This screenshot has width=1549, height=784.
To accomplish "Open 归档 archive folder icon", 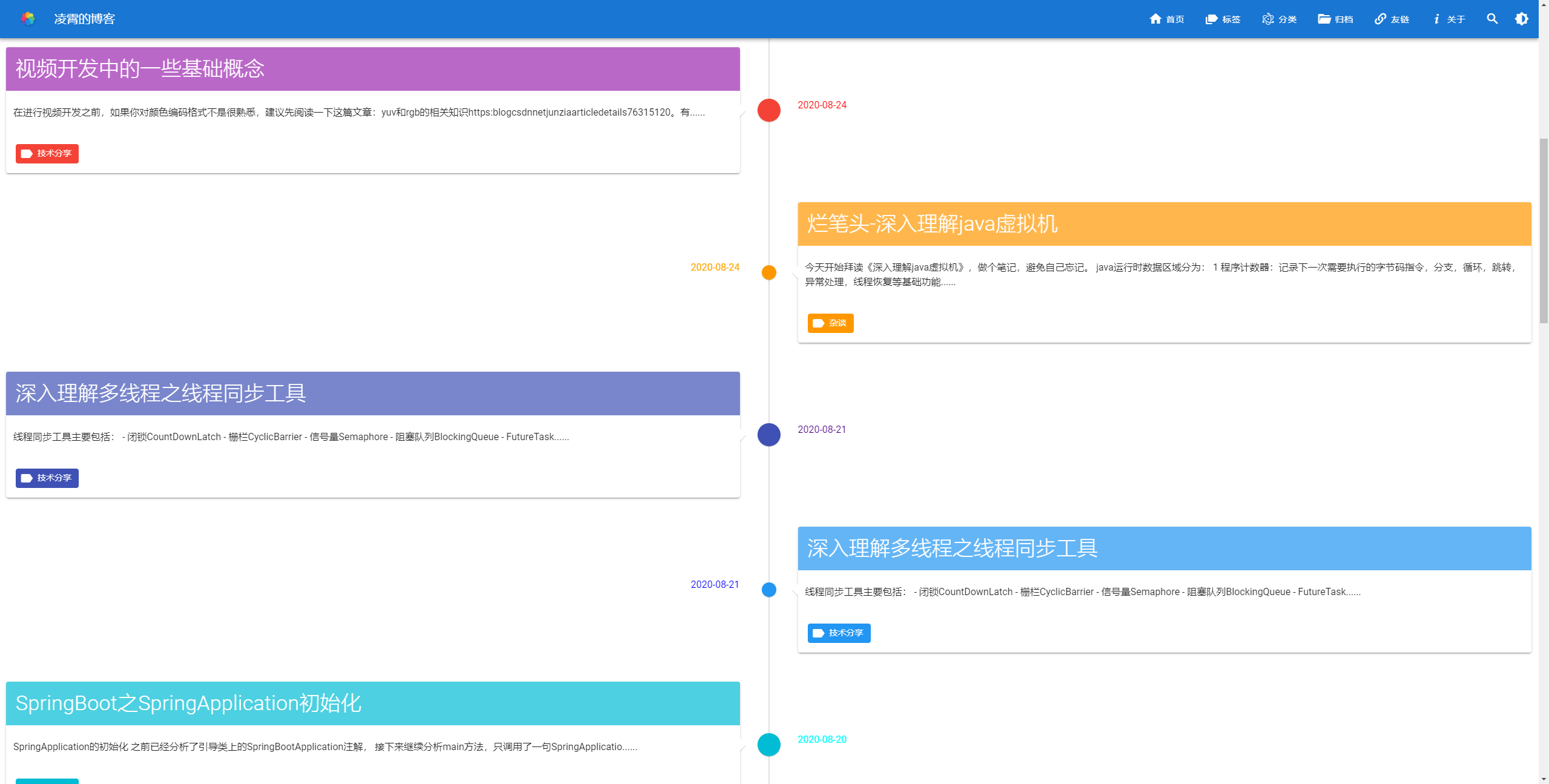I will (x=1324, y=19).
